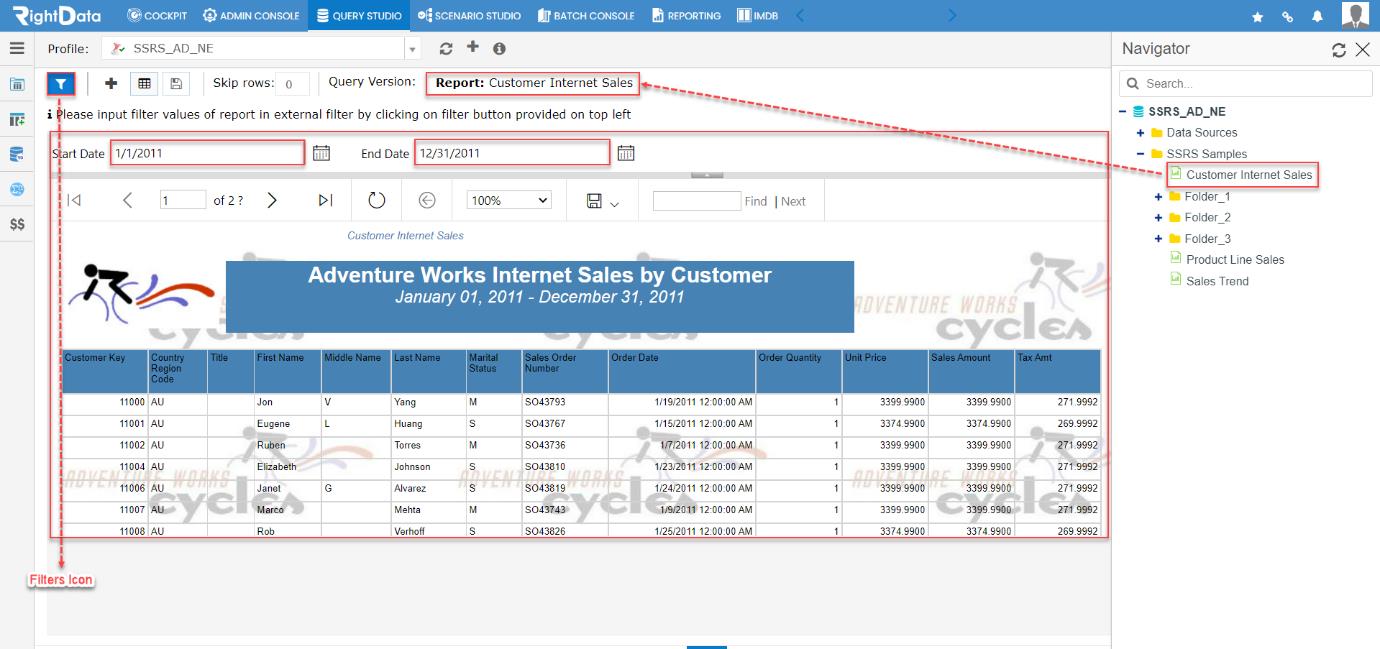Select the Product Line Sales report
Viewport: 1380px width, 649px height.
(1235, 260)
